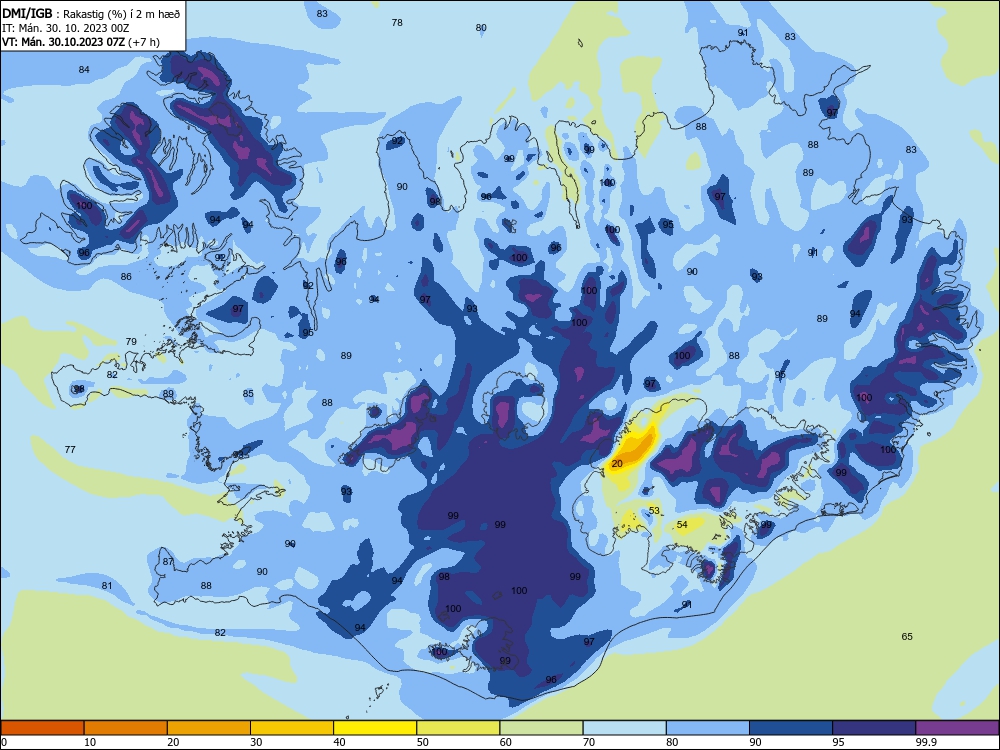Click the title text DMI/IGB Rakastig
Viewport: 1000px width, 750px height.
click(91, 13)
